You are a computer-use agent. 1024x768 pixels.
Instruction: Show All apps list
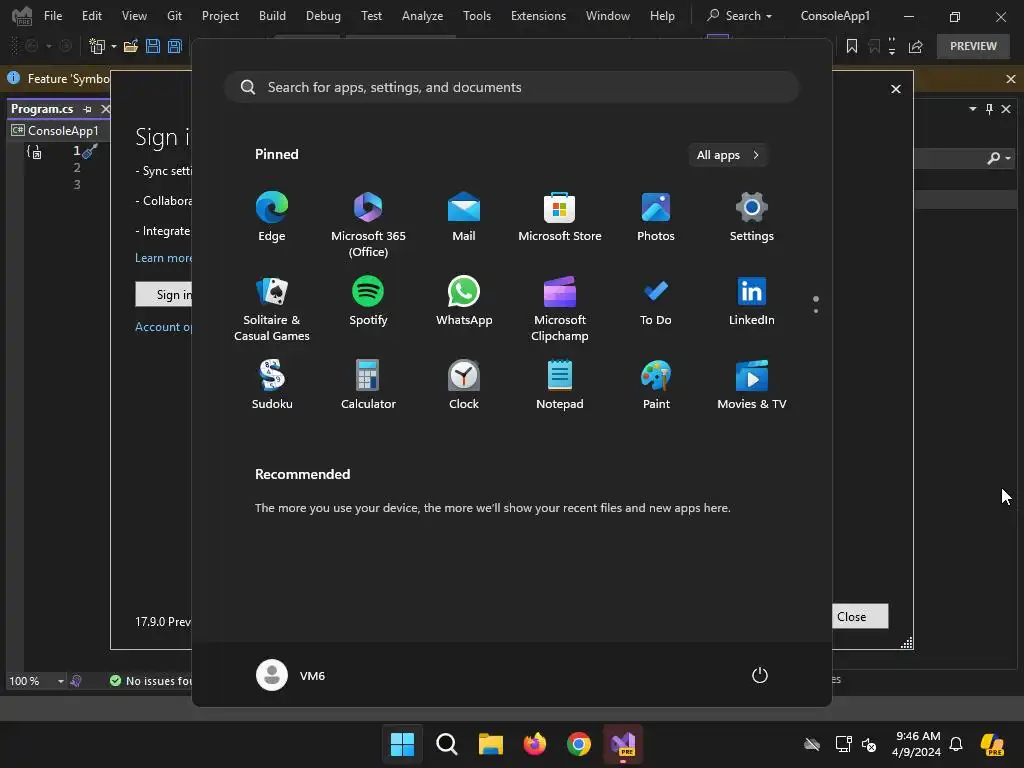coord(728,155)
